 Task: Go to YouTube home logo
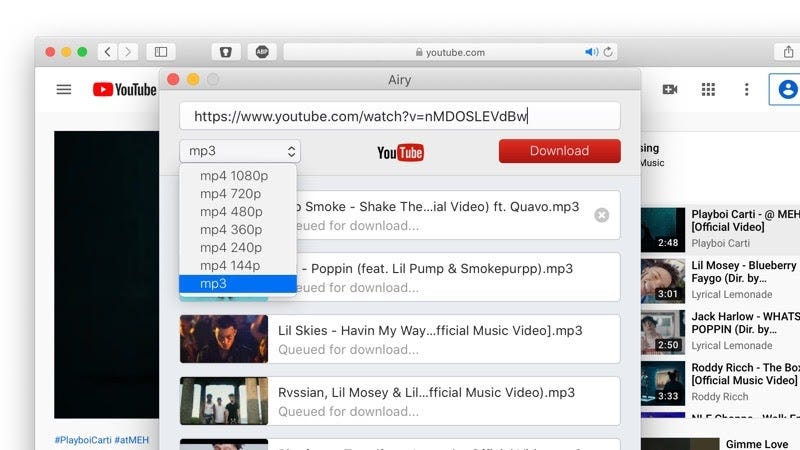click(124, 90)
